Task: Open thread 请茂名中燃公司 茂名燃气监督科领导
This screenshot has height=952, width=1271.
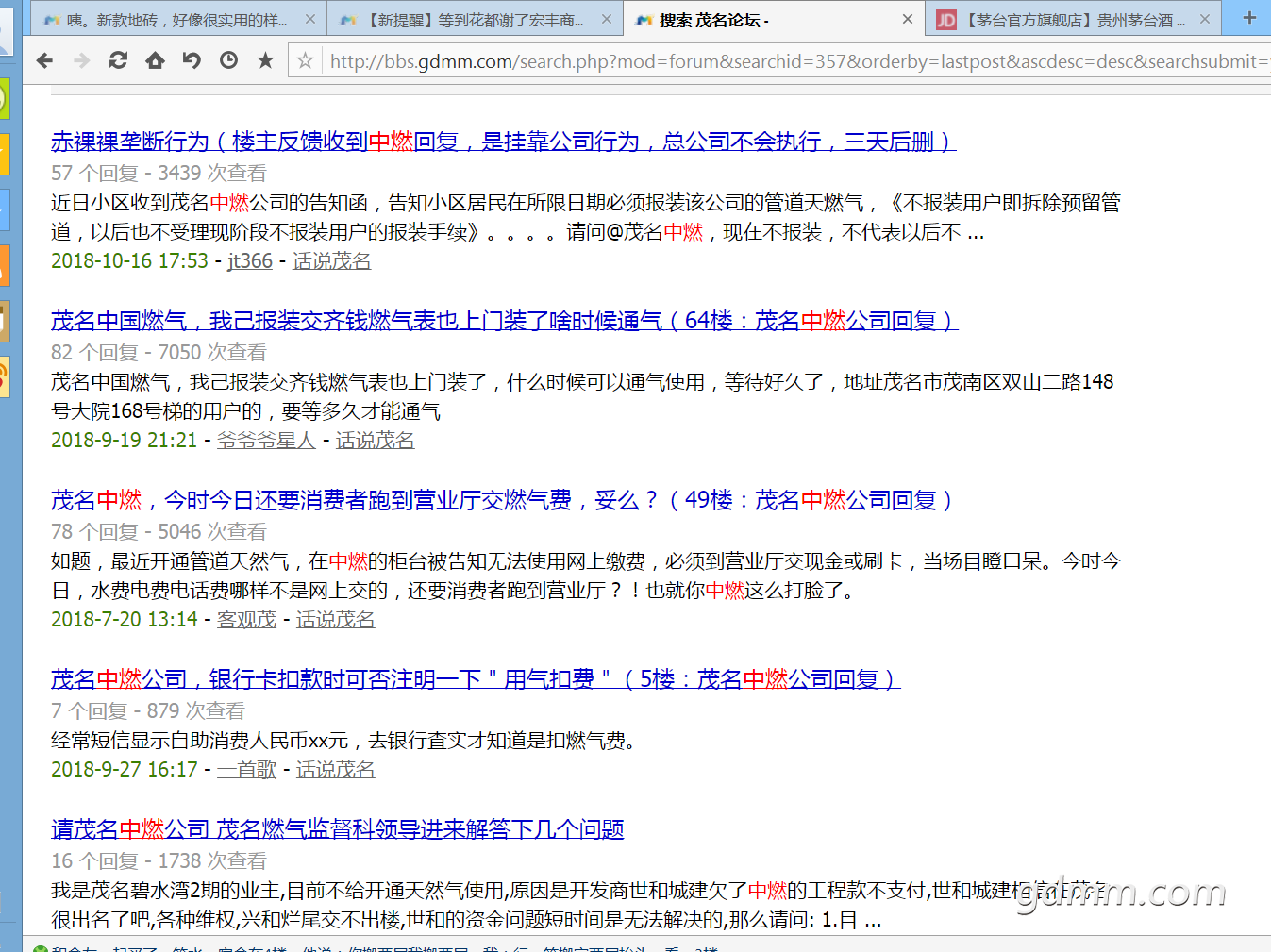Action: (x=338, y=829)
